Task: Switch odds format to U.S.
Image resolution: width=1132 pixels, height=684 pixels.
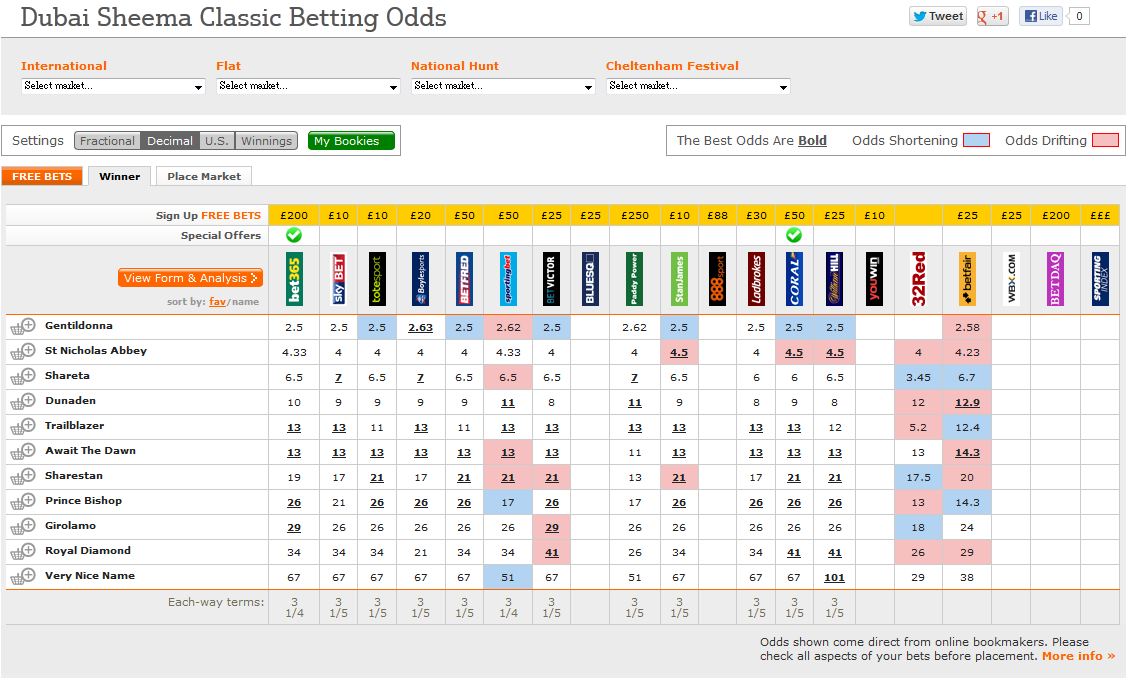Action: [216, 141]
